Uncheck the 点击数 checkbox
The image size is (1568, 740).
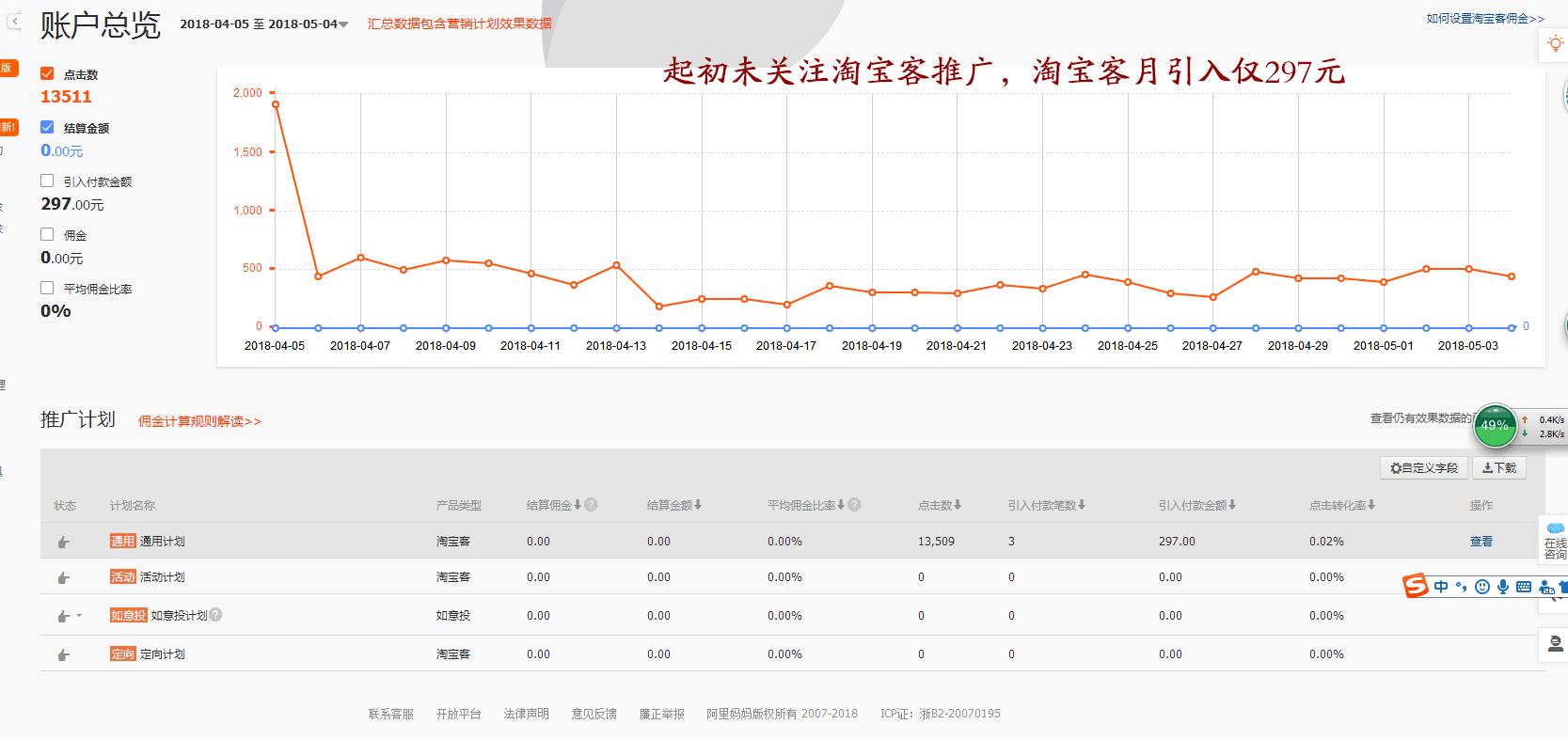click(x=47, y=73)
